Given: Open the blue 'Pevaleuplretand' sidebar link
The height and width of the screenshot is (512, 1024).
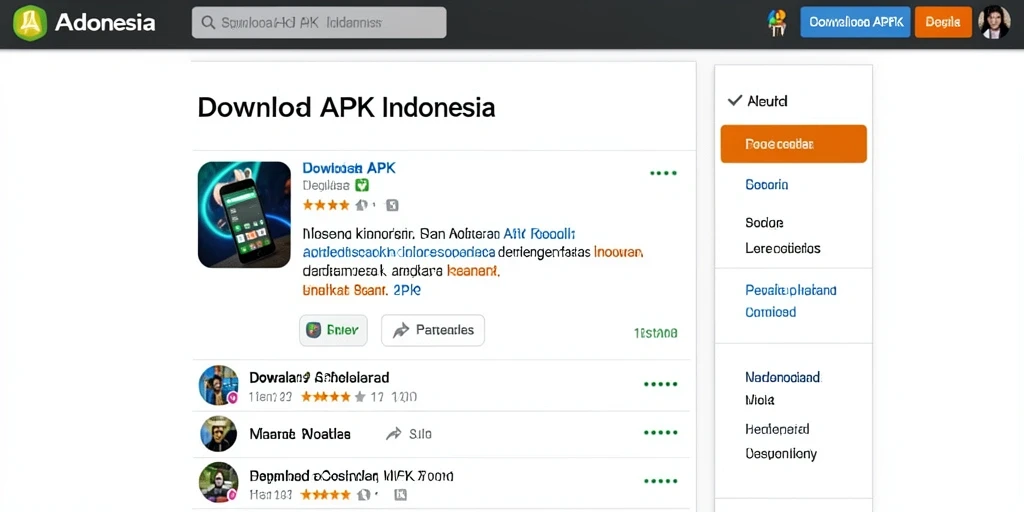Looking at the screenshot, I should point(791,290).
